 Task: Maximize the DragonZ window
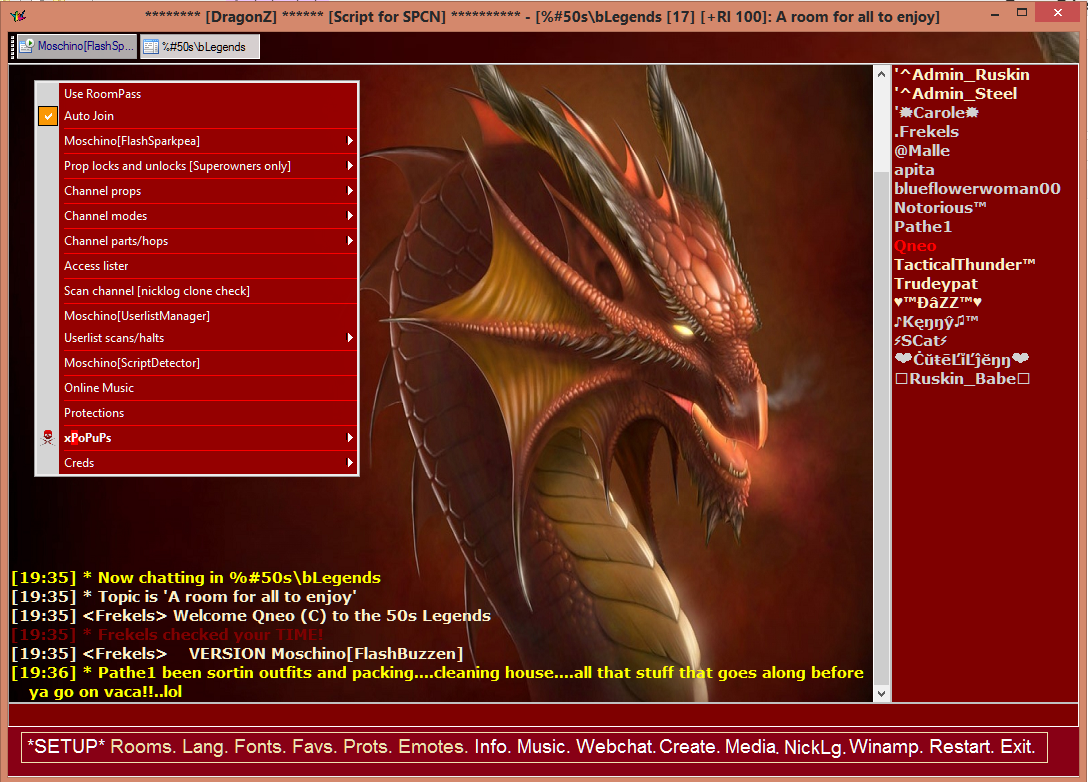pyautogui.click(x=1021, y=12)
